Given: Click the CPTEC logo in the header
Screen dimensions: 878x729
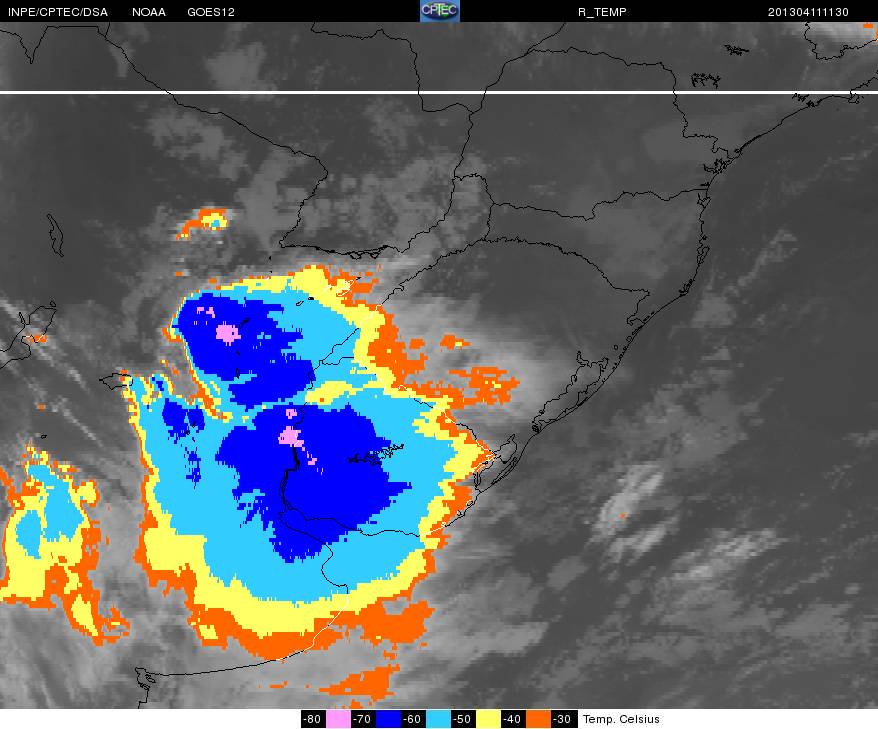Looking at the screenshot, I should [440, 11].
